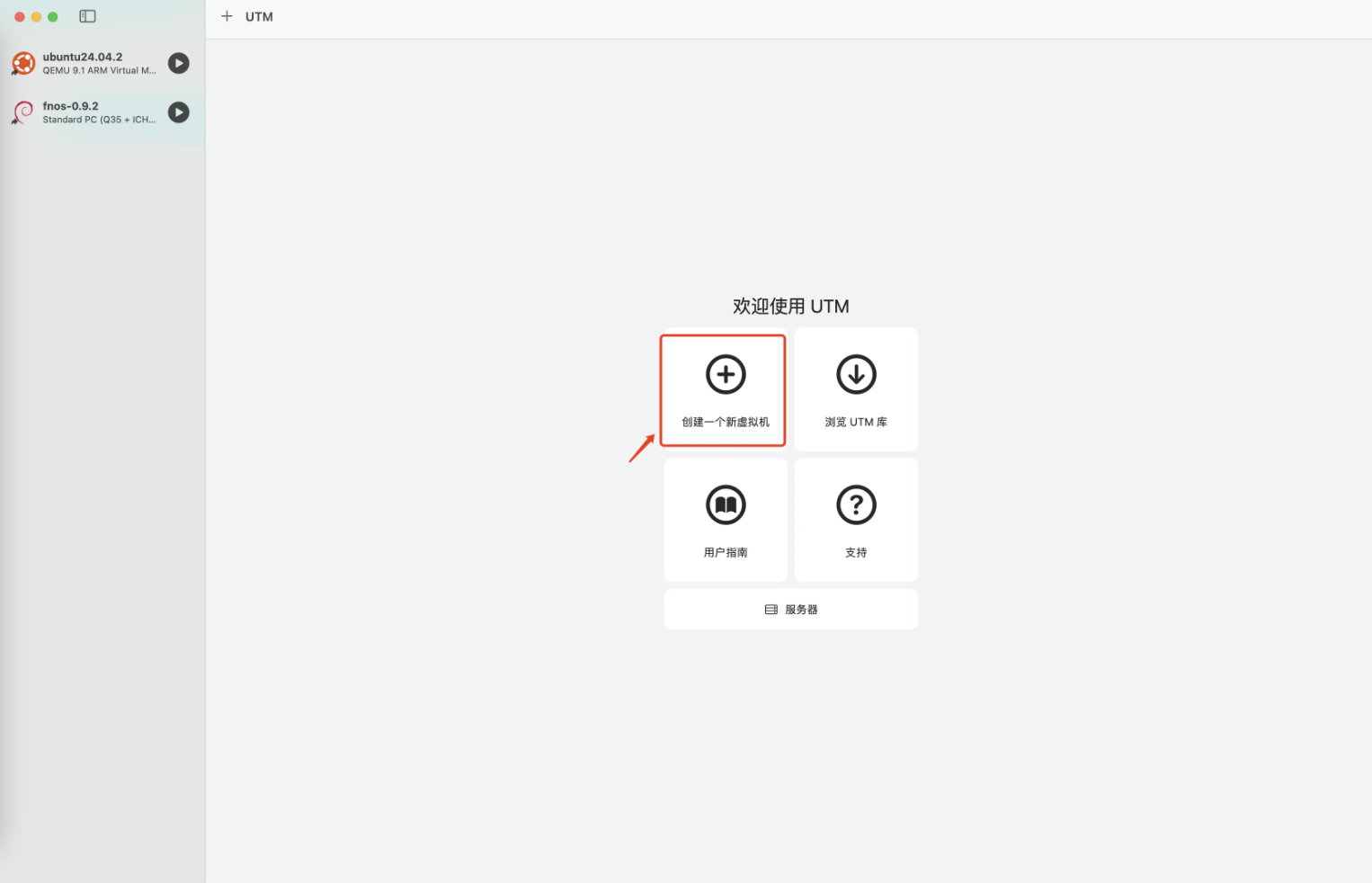
Task: Open 支持 card
Action: pyautogui.click(x=856, y=520)
